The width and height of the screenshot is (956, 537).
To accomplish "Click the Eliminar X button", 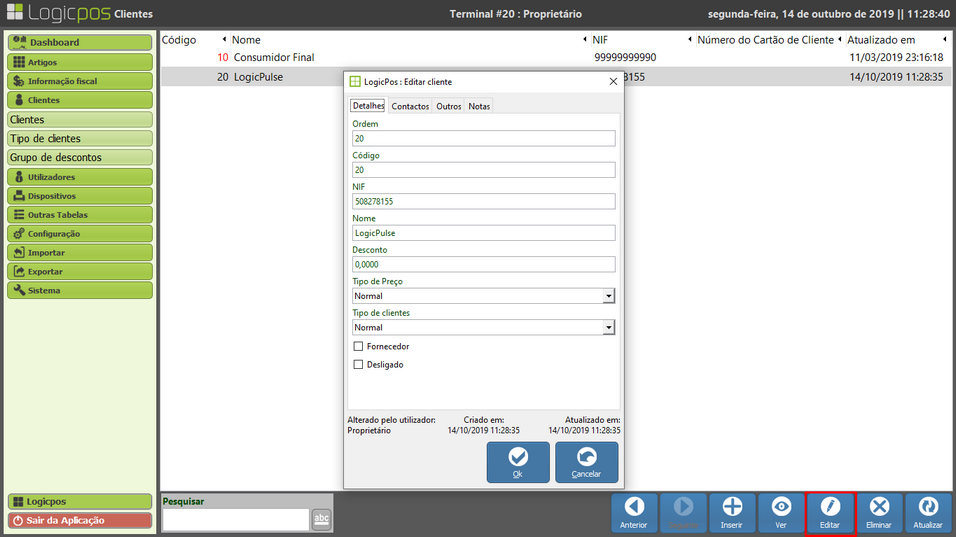I will tap(879, 512).
